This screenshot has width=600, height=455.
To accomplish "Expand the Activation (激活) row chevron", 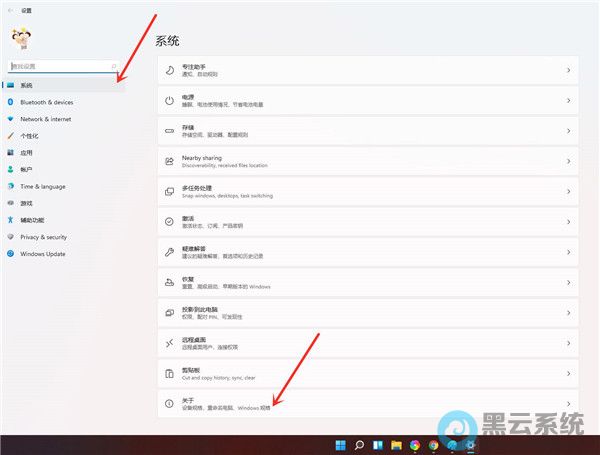I will [x=568, y=221].
